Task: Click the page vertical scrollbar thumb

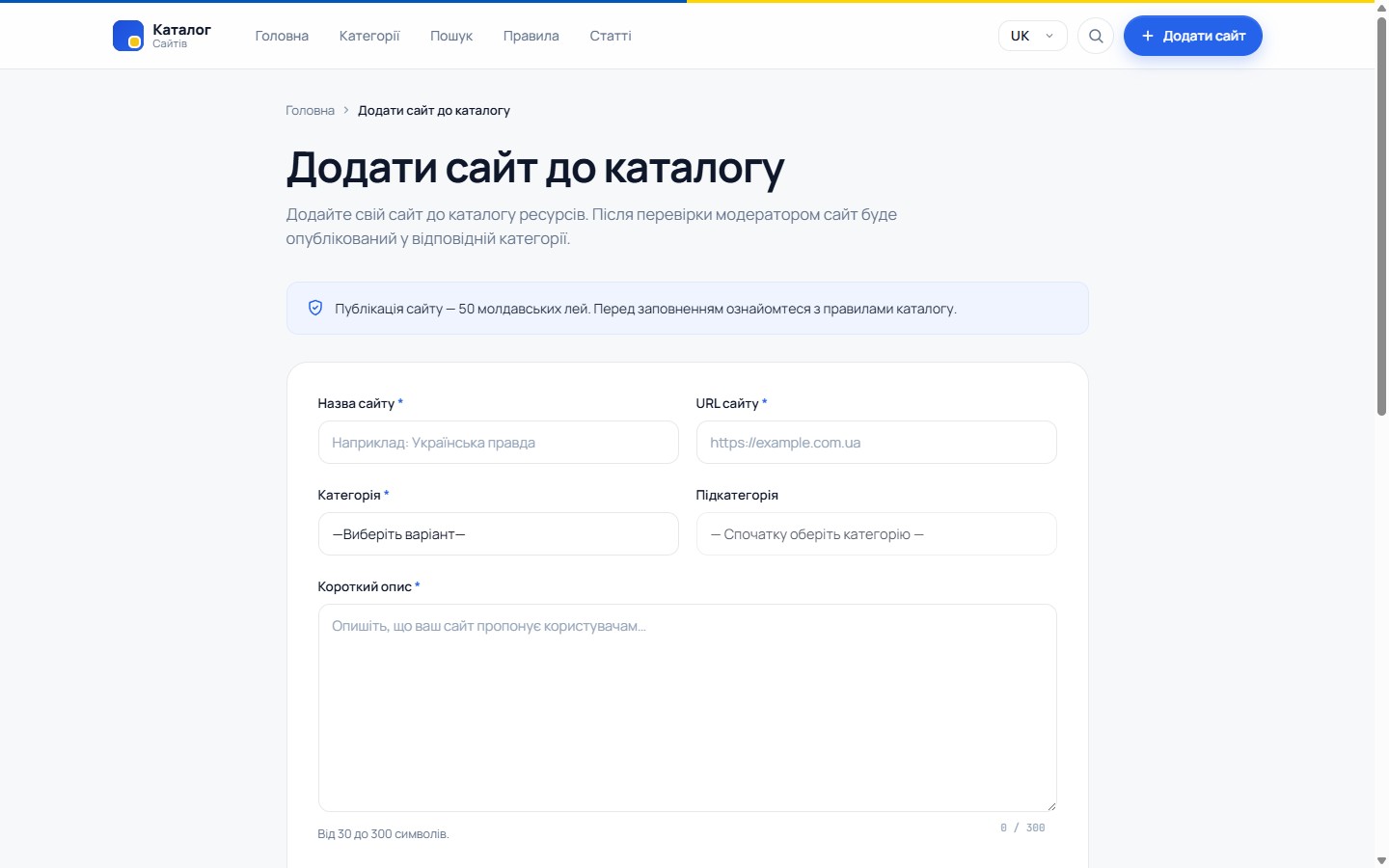Action: tap(1381, 216)
